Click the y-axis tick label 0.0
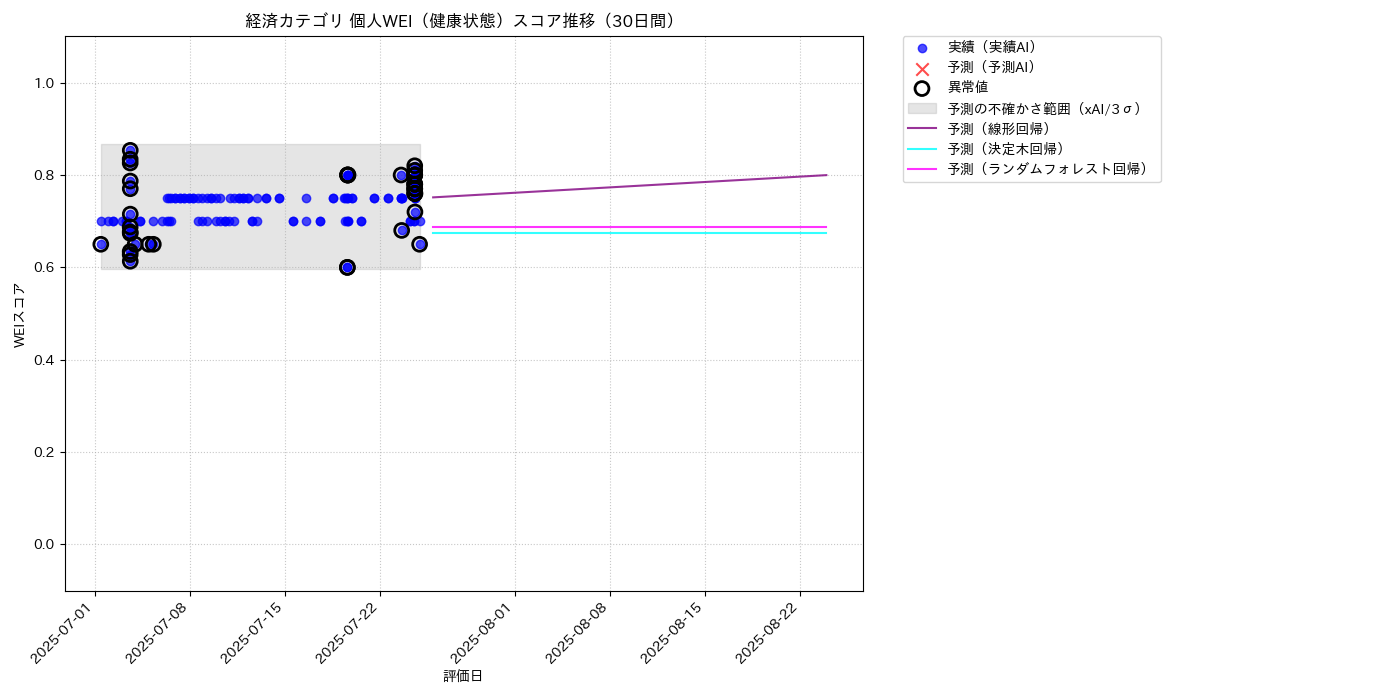 click(46, 544)
